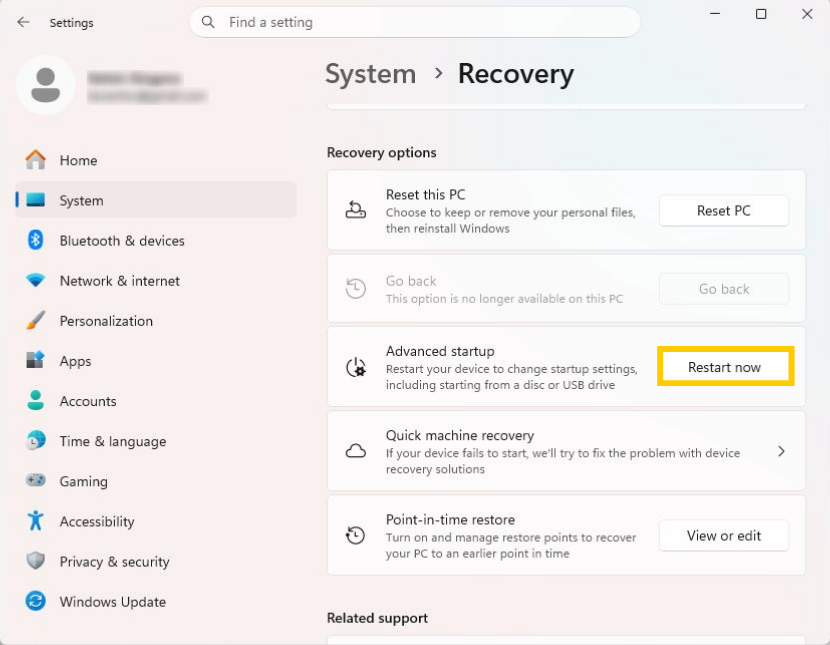Screen dimensions: 830x645
Task: Click the search magnifier icon
Action: pyautogui.click(x=208, y=22)
